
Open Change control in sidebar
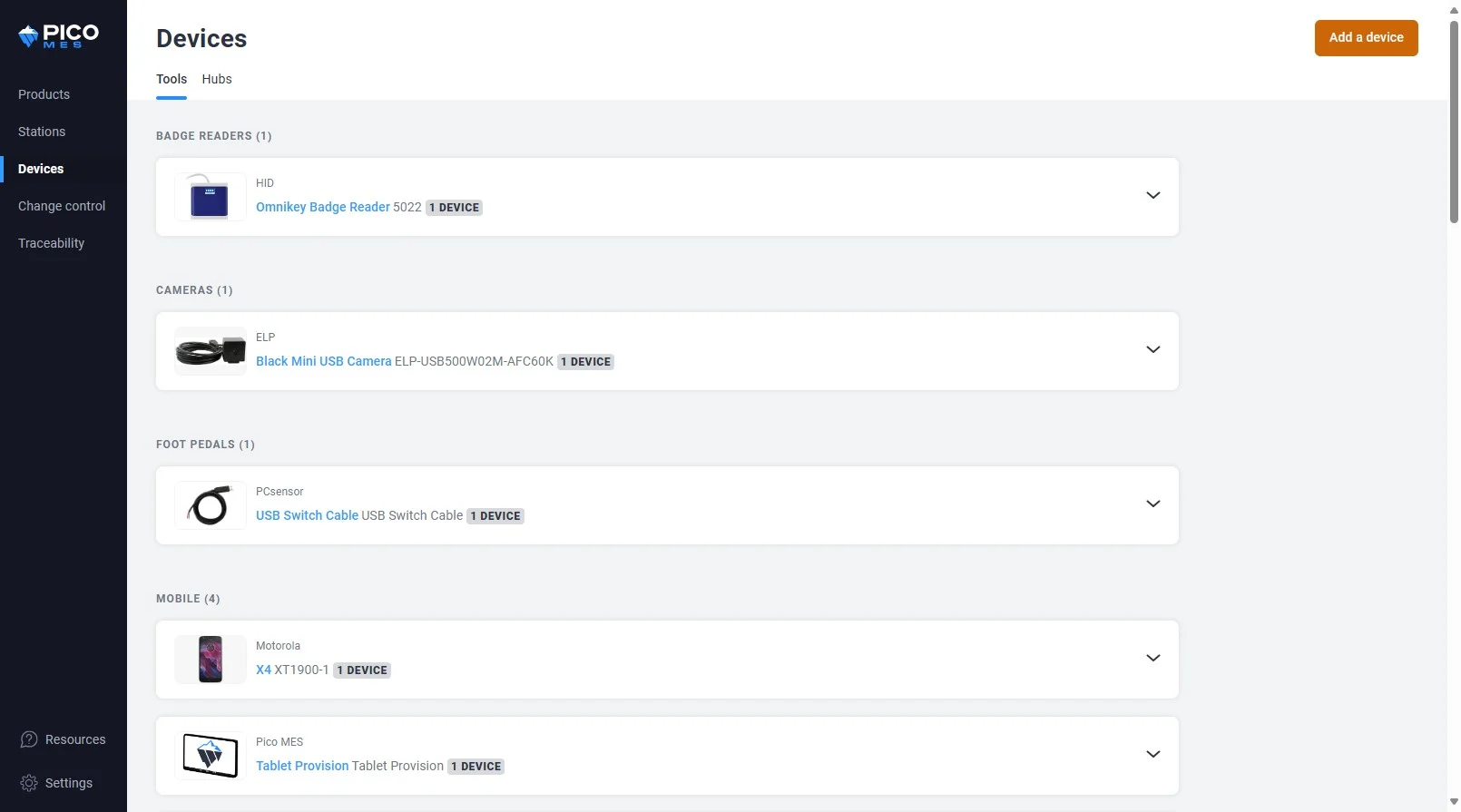coord(62,206)
